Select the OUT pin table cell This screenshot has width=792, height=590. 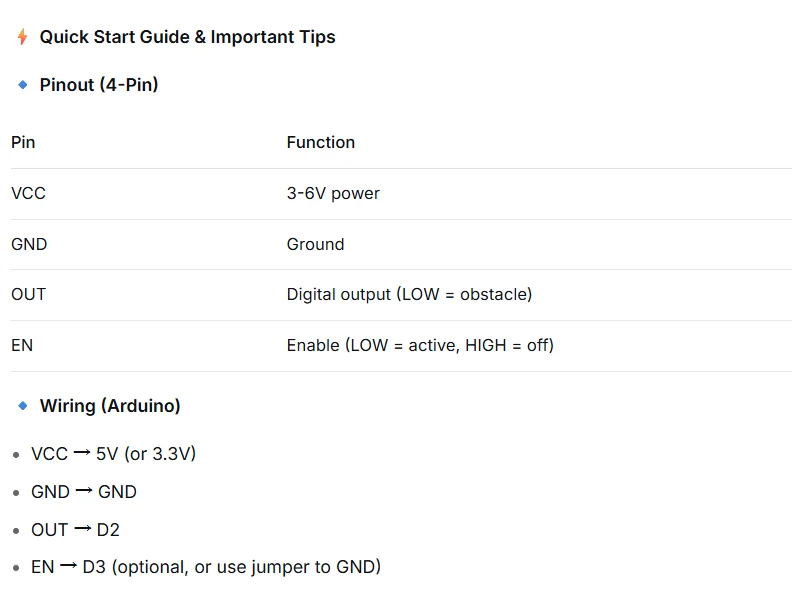coord(29,294)
